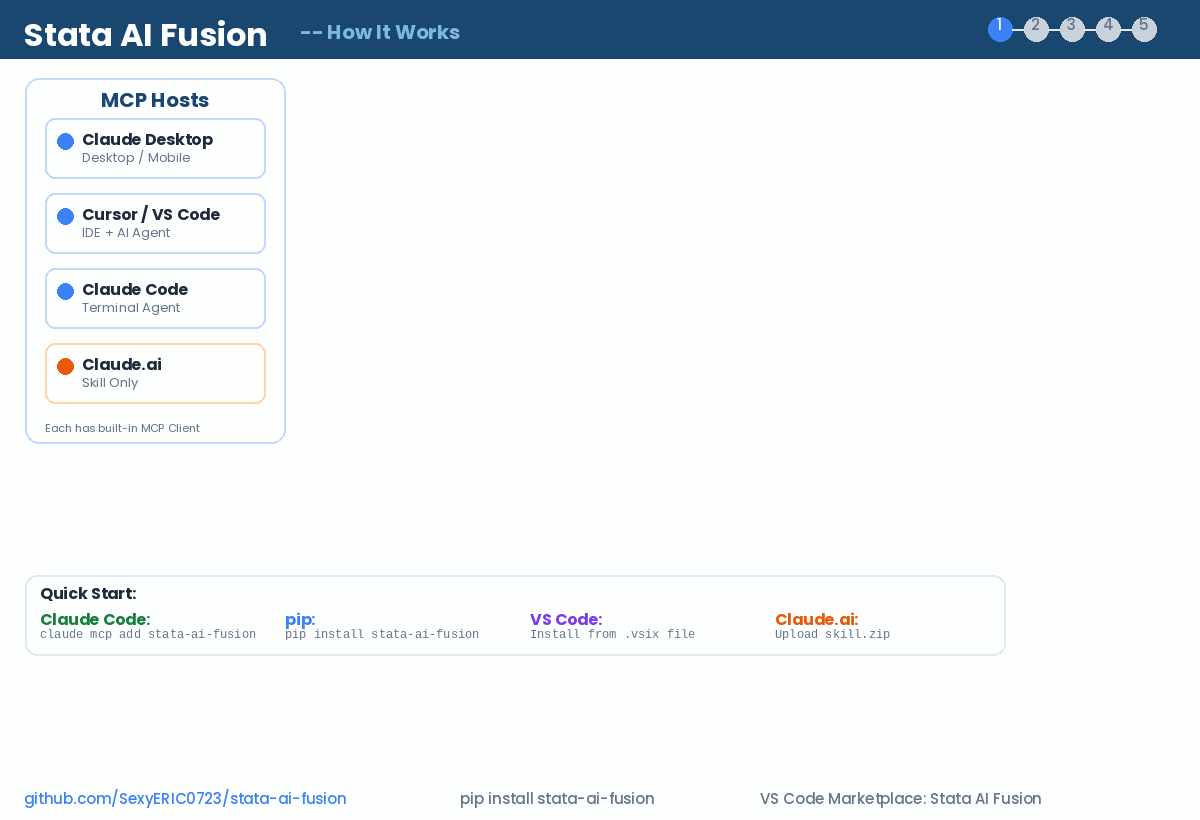Image resolution: width=1200 pixels, height=820 pixels.
Task: Click the Stata AI Fusion title
Action: tap(145, 35)
